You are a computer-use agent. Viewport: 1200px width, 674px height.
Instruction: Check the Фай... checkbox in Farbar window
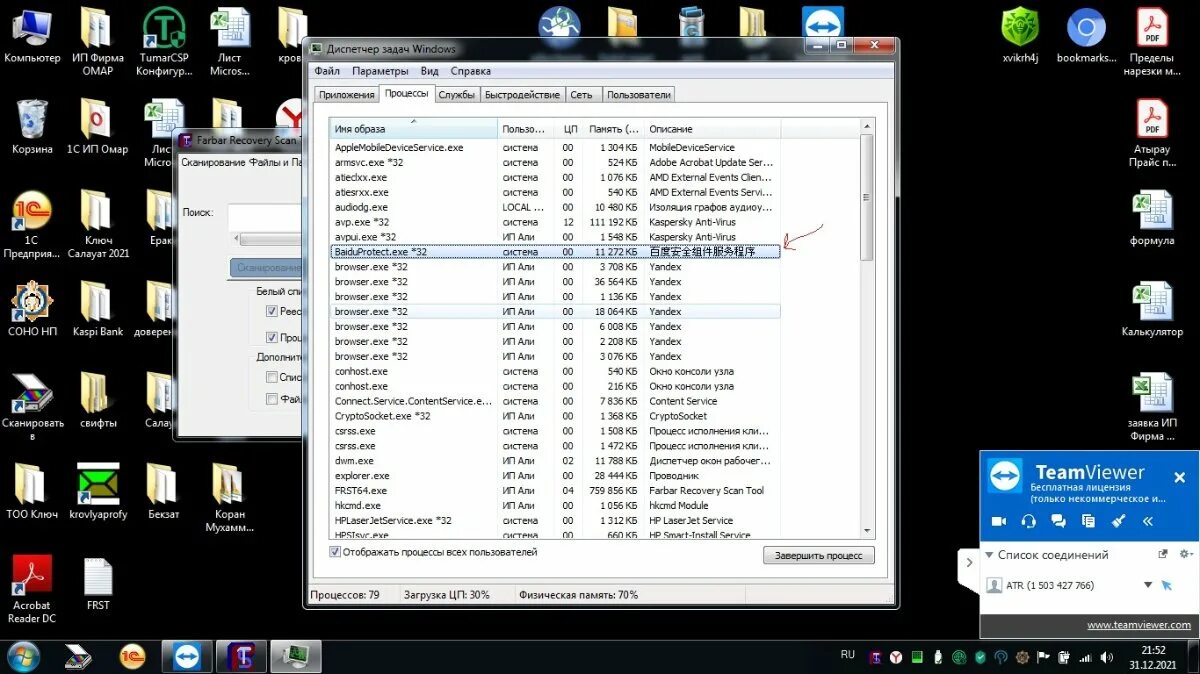272,399
